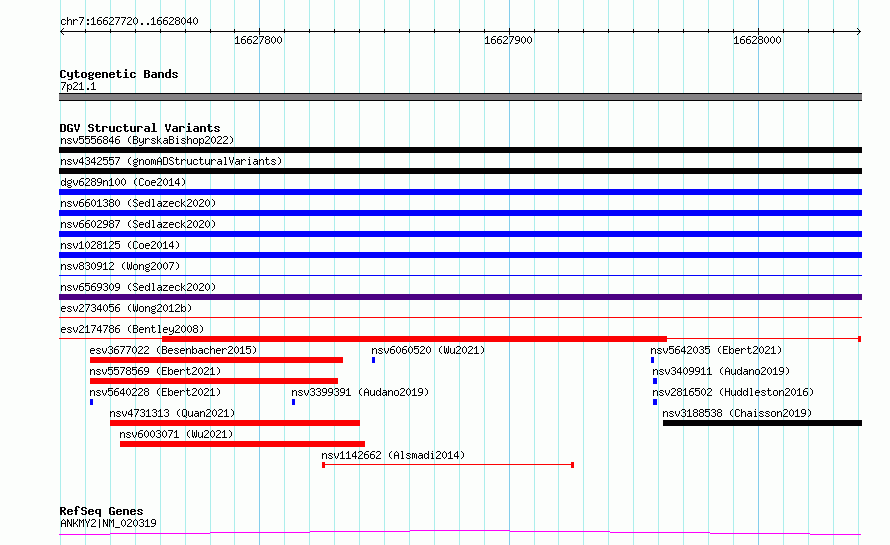
Task: Click the 7p21.1 band label
Action: [78, 86]
